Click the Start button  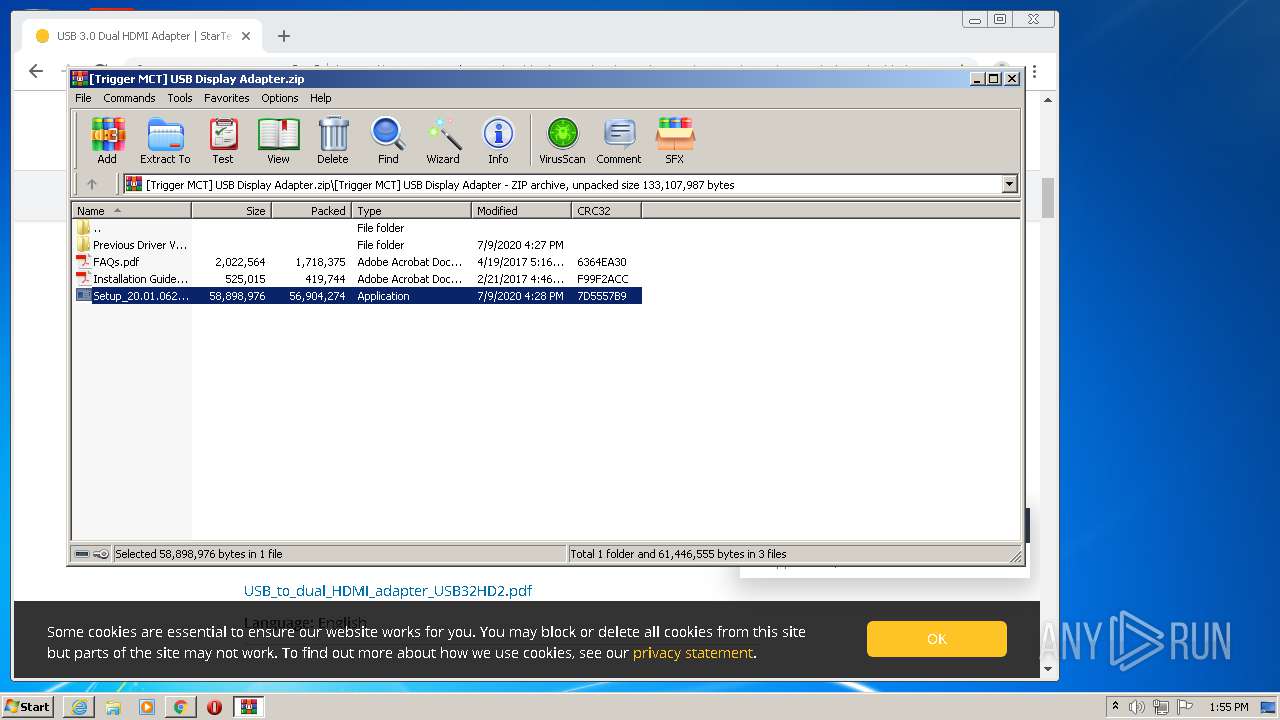(x=28, y=707)
